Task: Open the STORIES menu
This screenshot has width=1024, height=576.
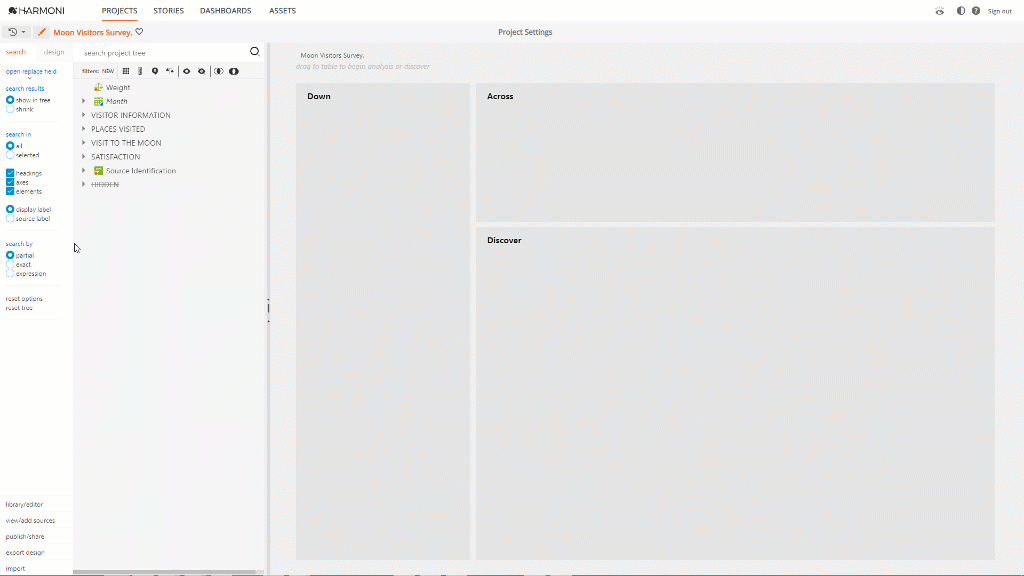Action: pyautogui.click(x=168, y=10)
